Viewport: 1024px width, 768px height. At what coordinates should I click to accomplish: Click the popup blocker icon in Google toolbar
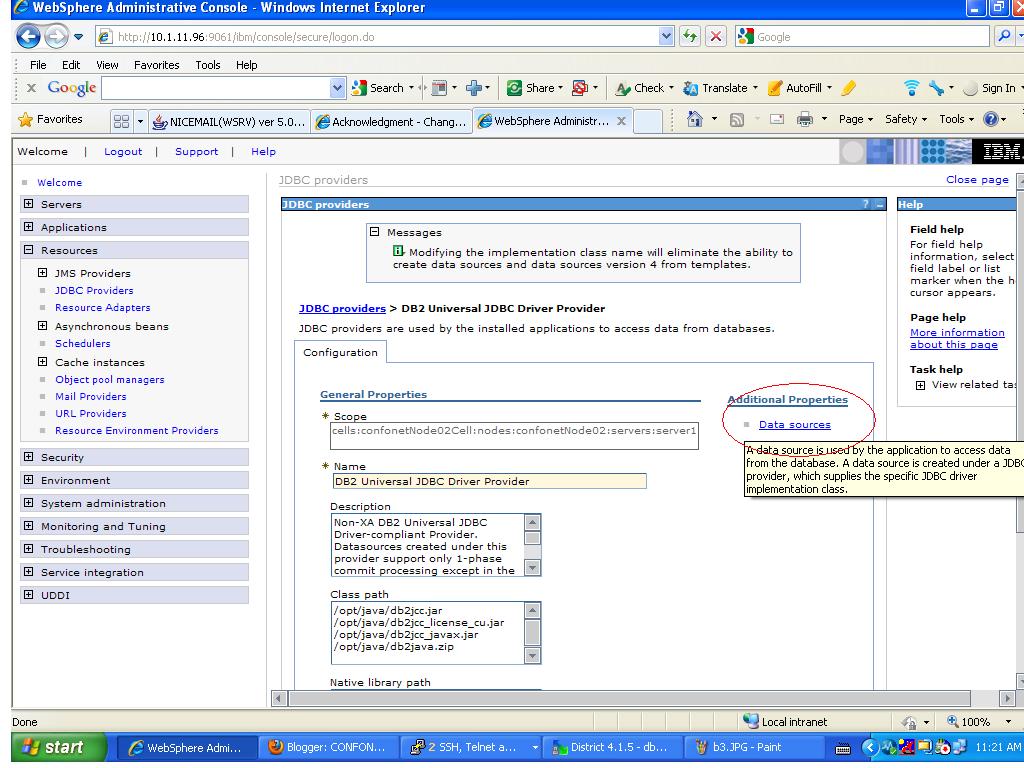tap(579, 88)
